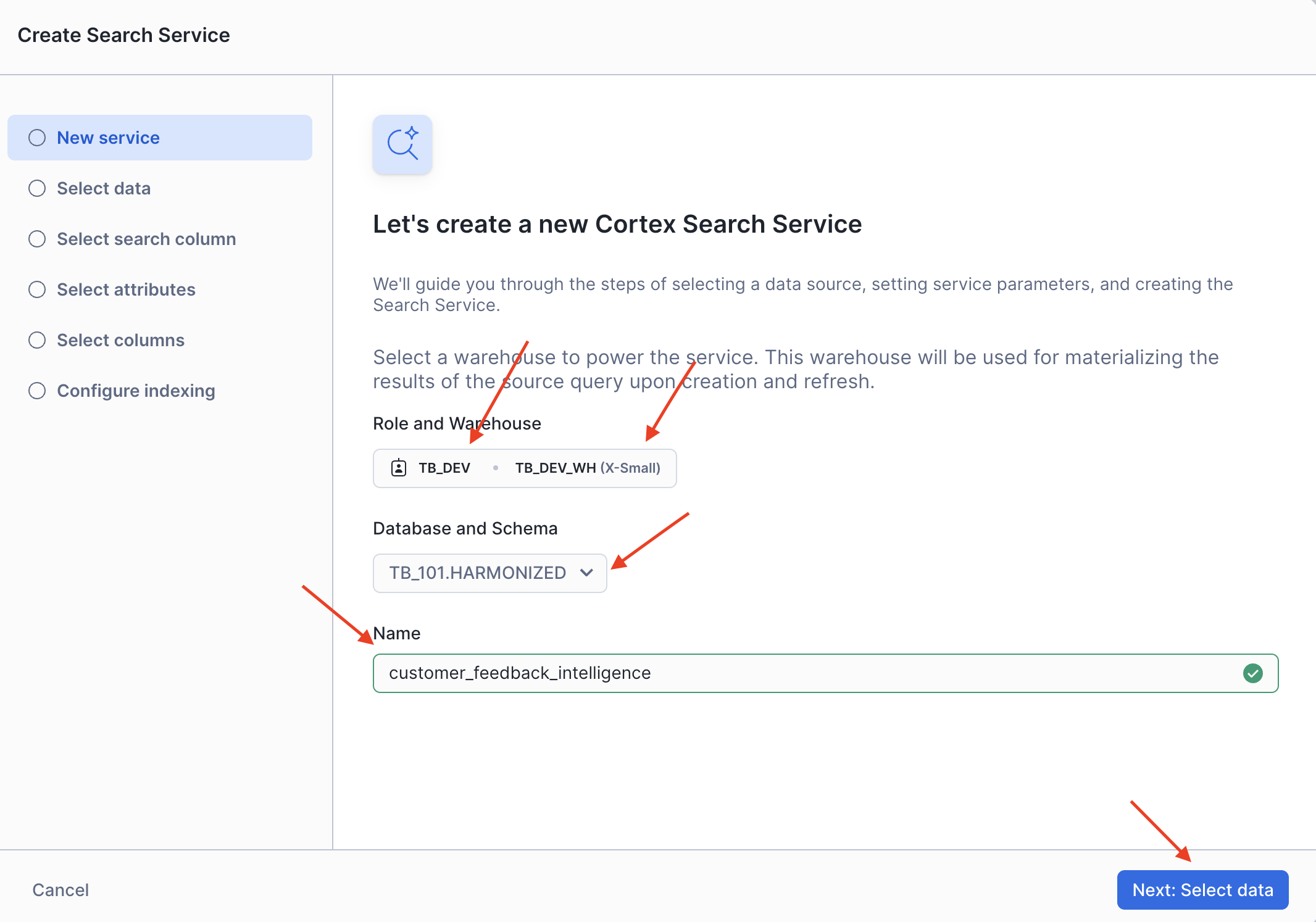The height and width of the screenshot is (922, 1316).
Task: Click the Cancel button
Action: coord(60,889)
